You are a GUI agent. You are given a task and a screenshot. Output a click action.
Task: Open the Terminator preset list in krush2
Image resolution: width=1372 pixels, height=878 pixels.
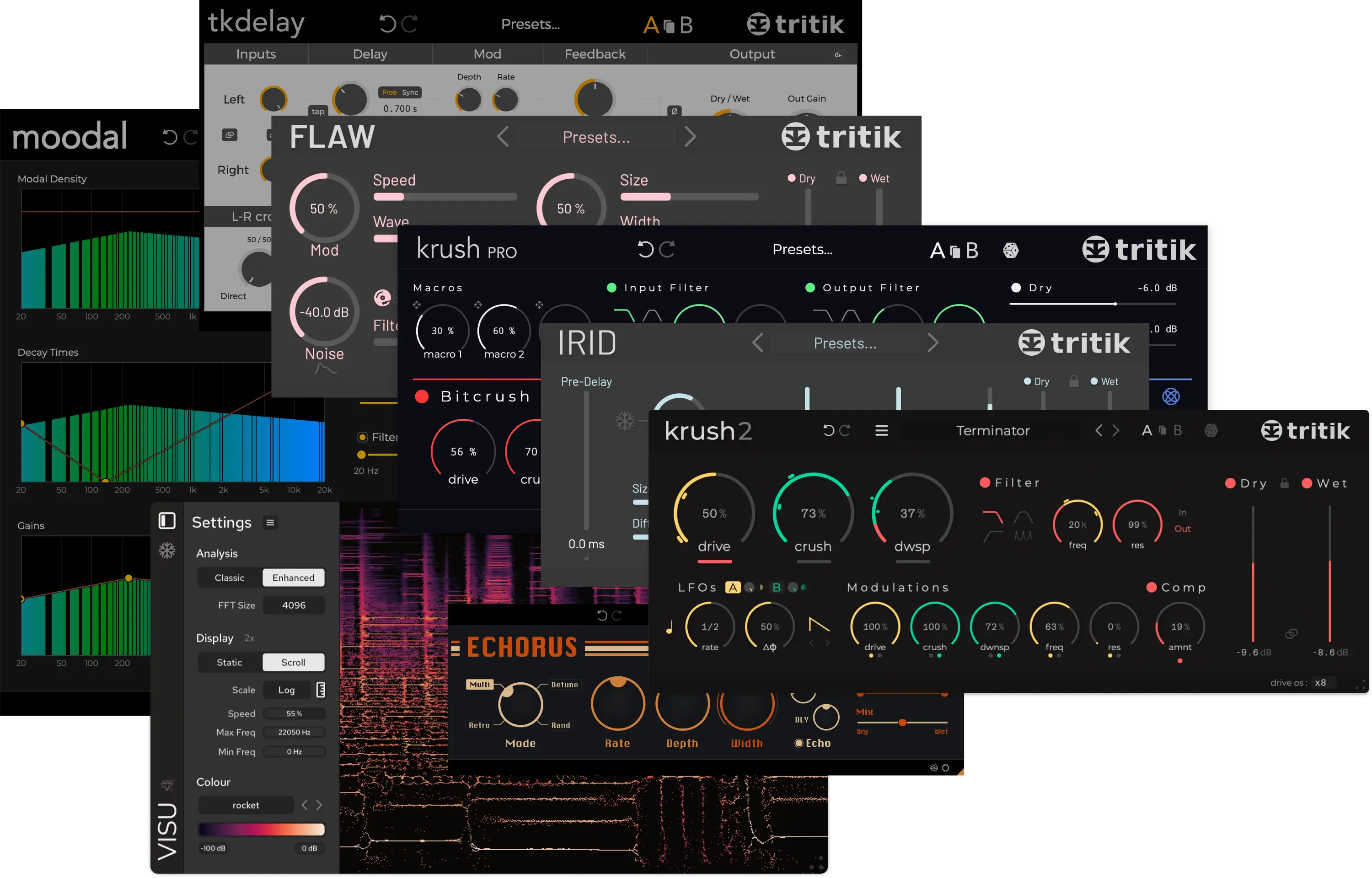992,430
